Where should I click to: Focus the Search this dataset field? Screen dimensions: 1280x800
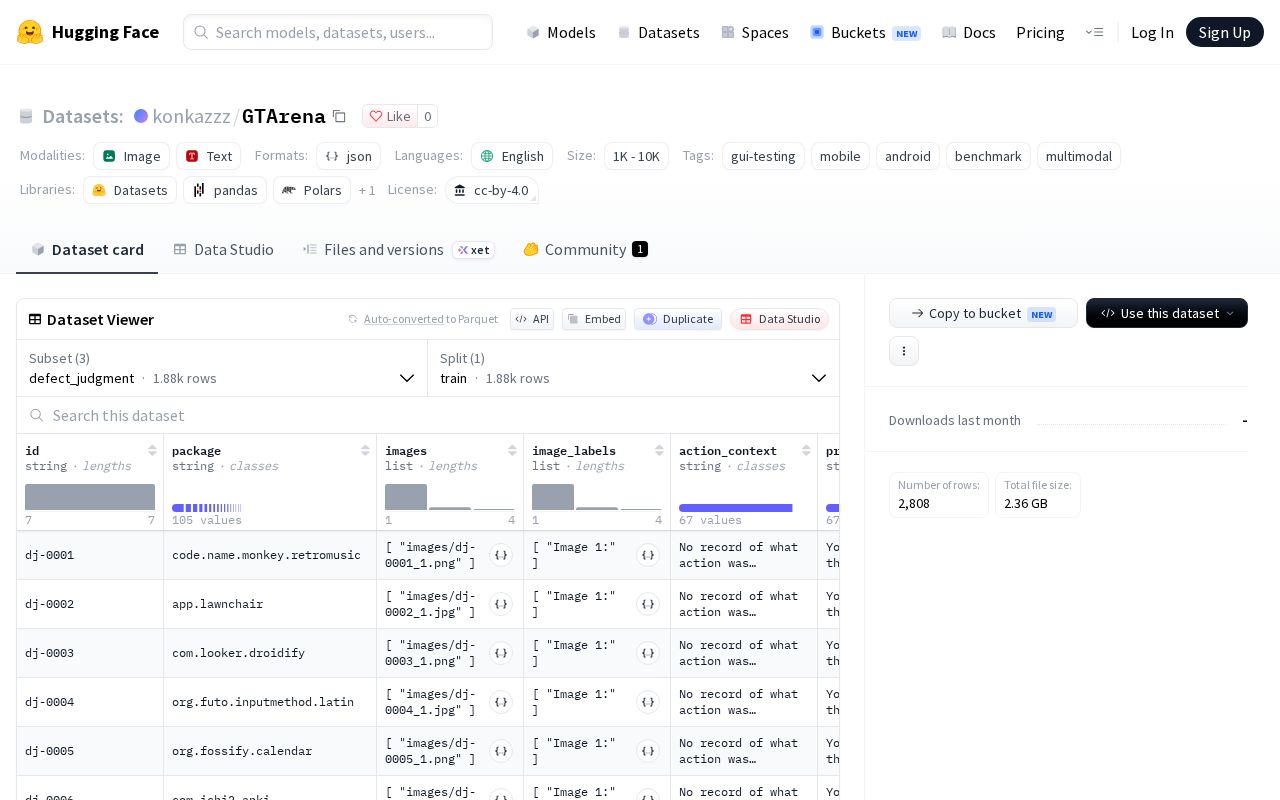428,415
